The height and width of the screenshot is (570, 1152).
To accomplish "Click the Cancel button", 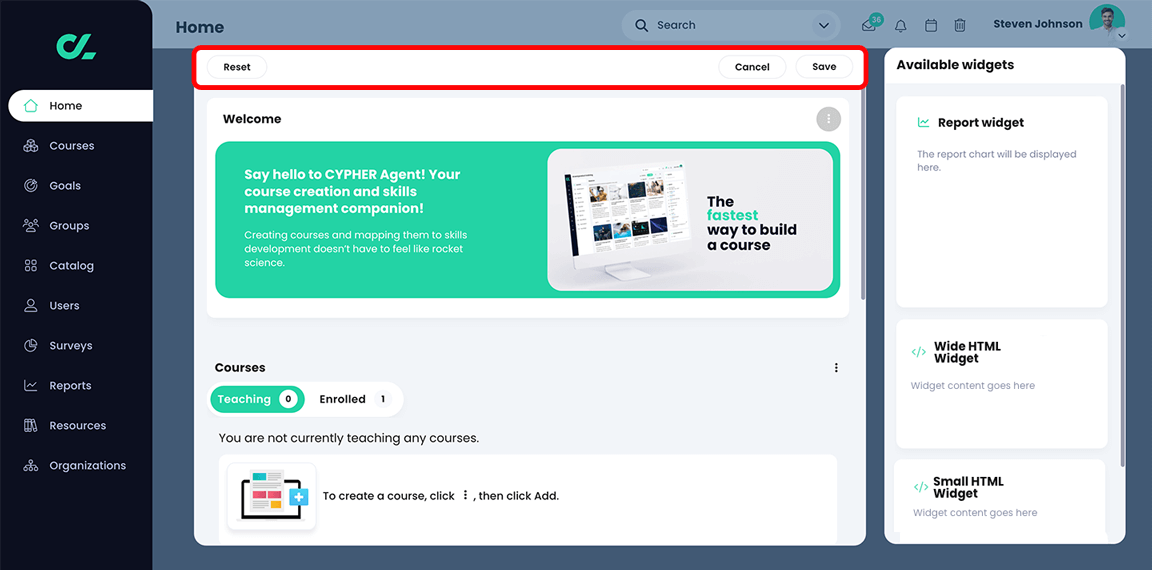I will [x=752, y=67].
